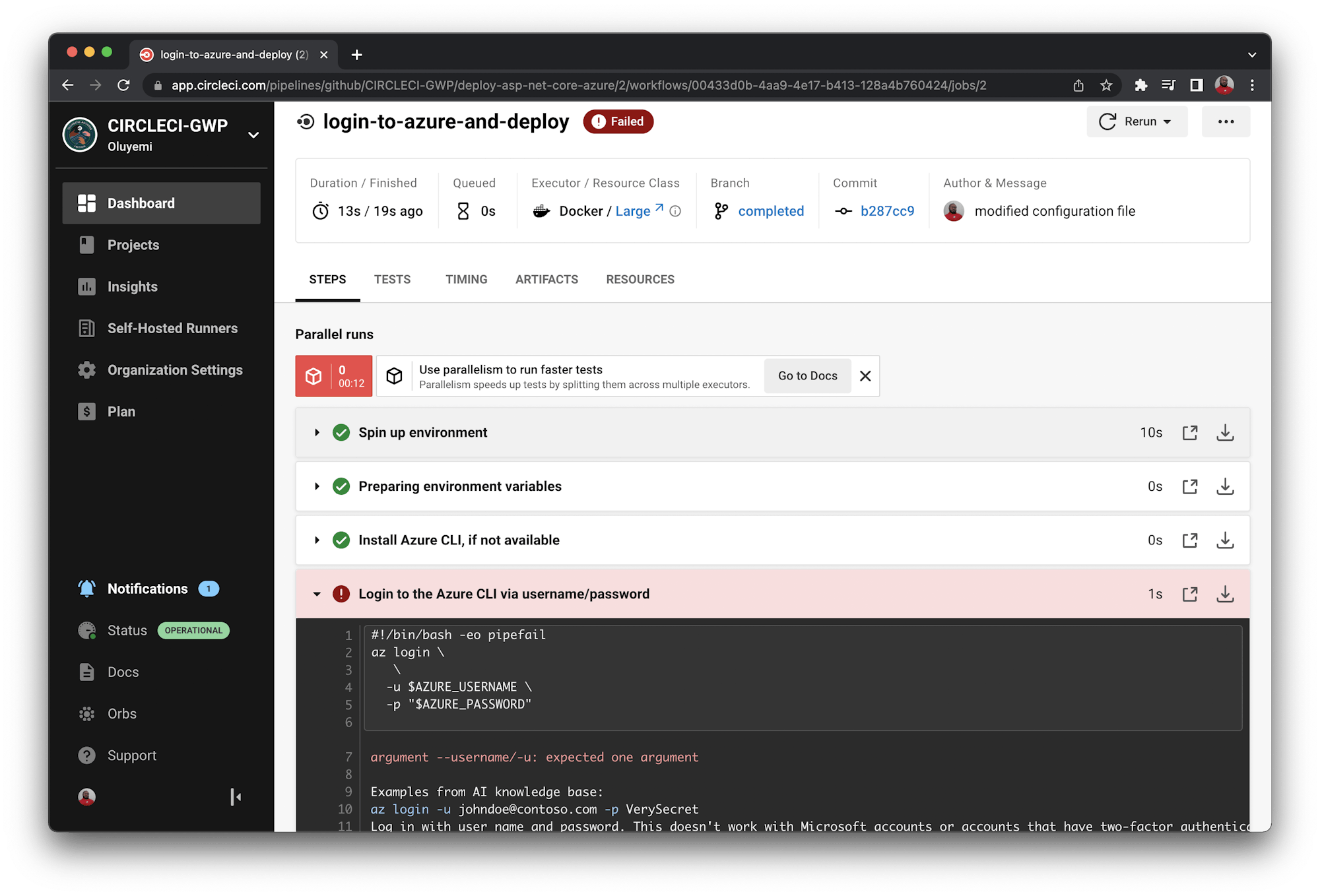Download Spin up environment step output
The height and width of the screenshot is (896, 1320).
pos(1225,433)
